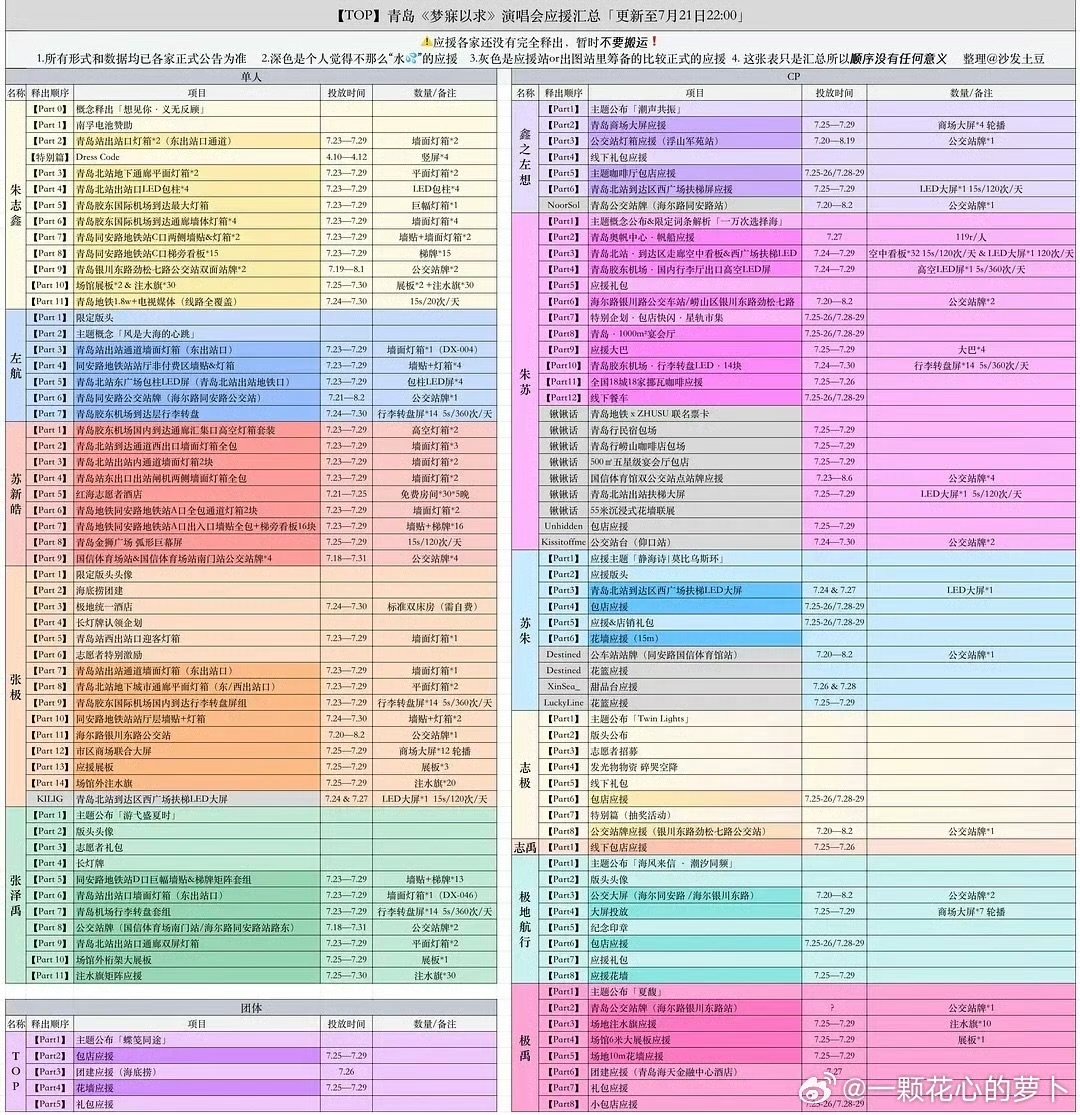Click the 张极 name cell
The image size is (1080, 1115).
16,687
